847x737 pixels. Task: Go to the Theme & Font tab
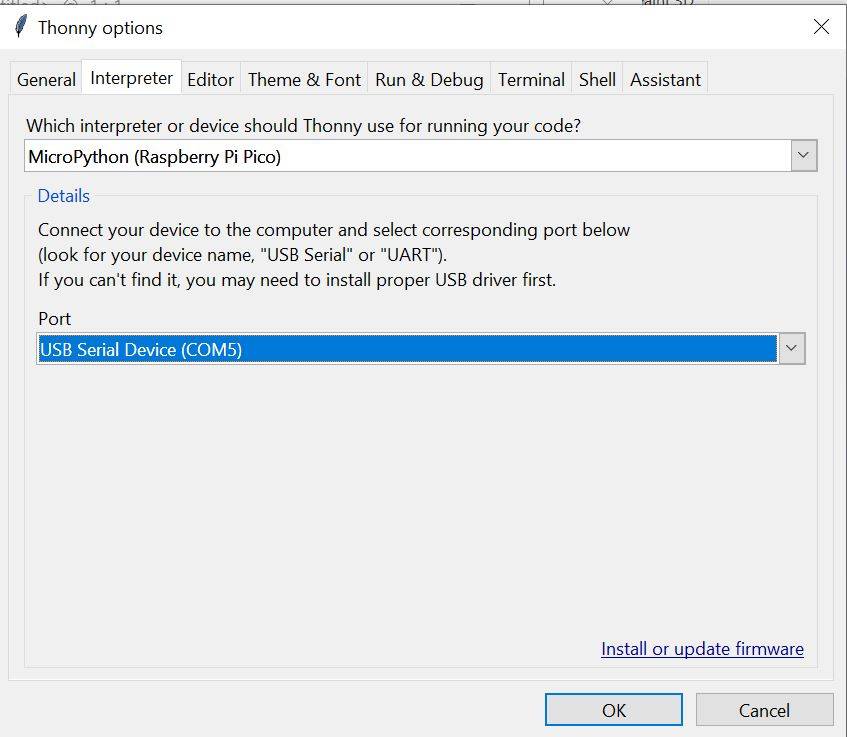pyautogui.click(x=304, y=80)
